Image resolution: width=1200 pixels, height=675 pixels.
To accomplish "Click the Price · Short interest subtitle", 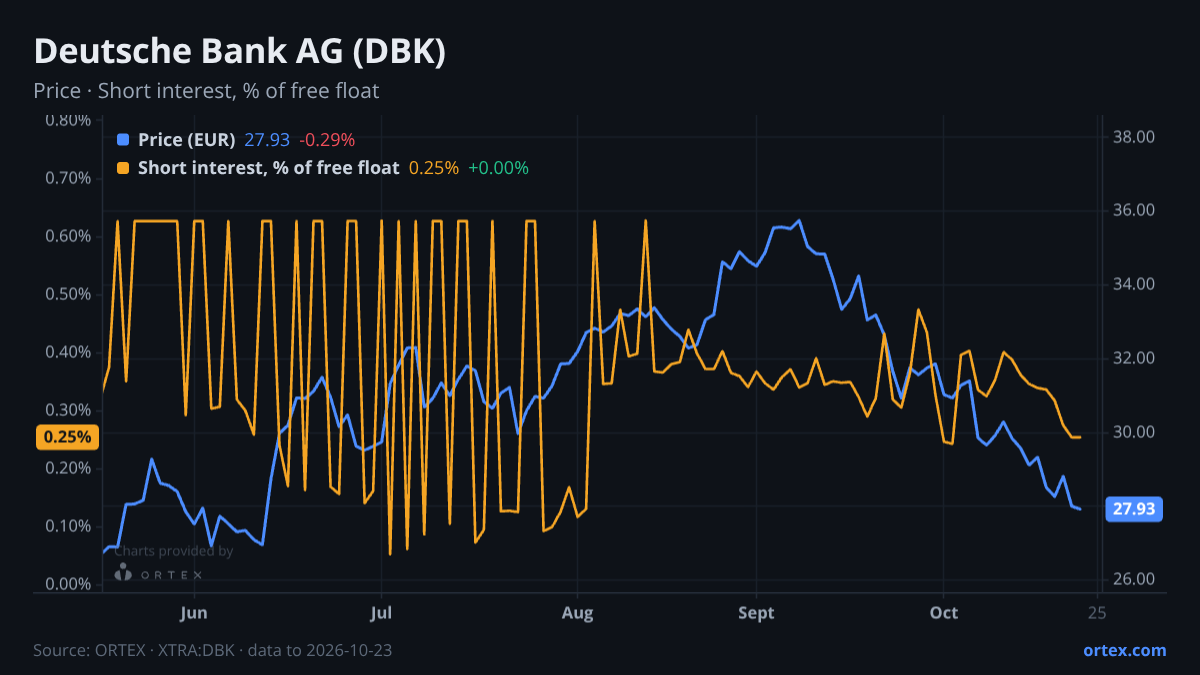I will click(206, 91).
